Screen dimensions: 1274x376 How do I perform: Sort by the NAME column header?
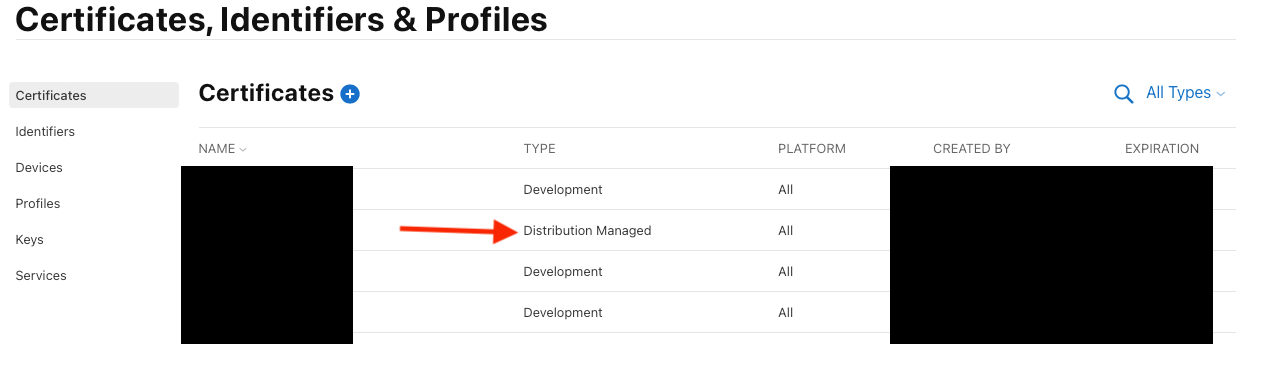222,149
